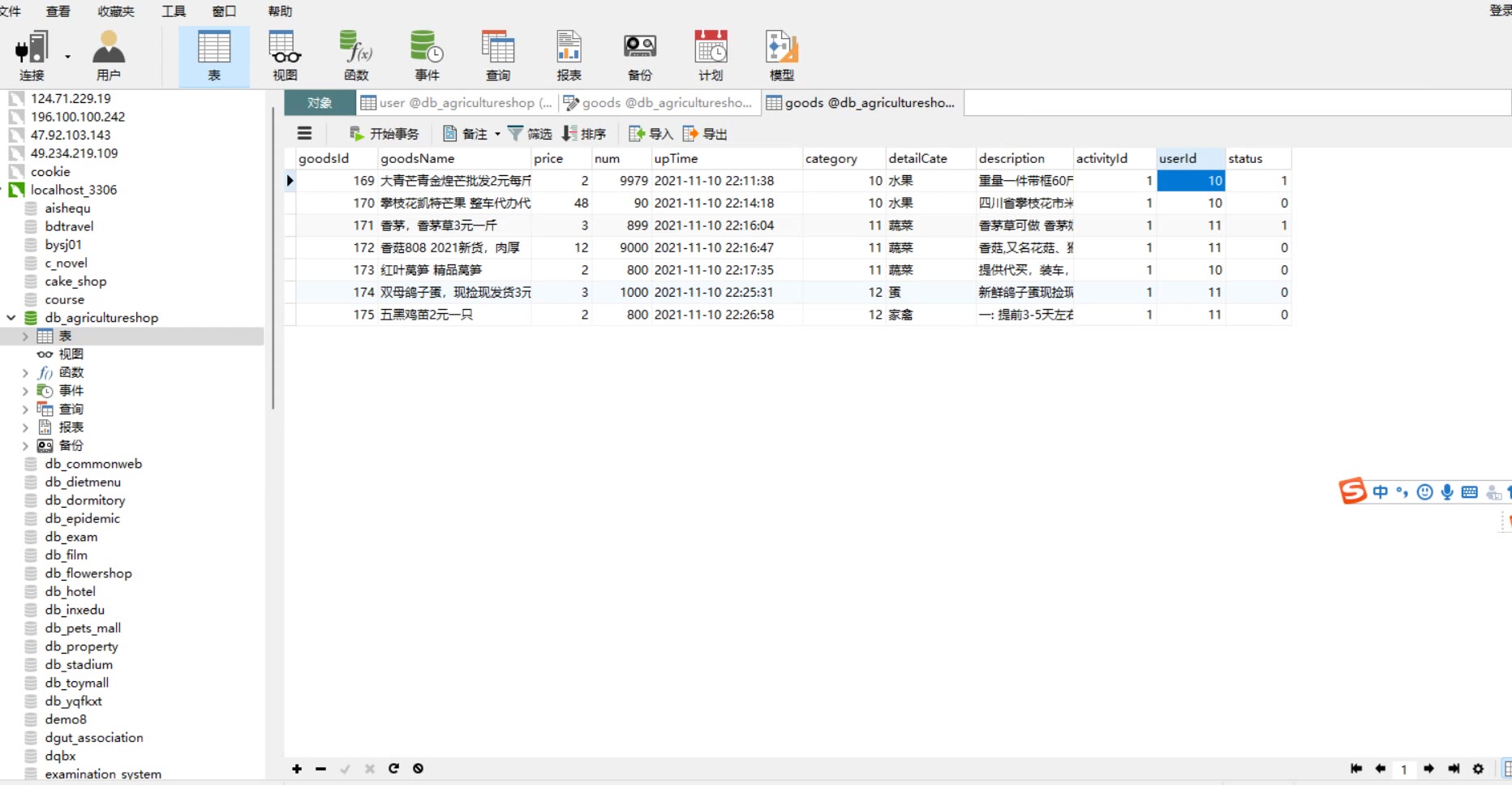Go to the next page arrow
The image size is (1512, 785).
pyautogui.click(x=1428, y=769)
